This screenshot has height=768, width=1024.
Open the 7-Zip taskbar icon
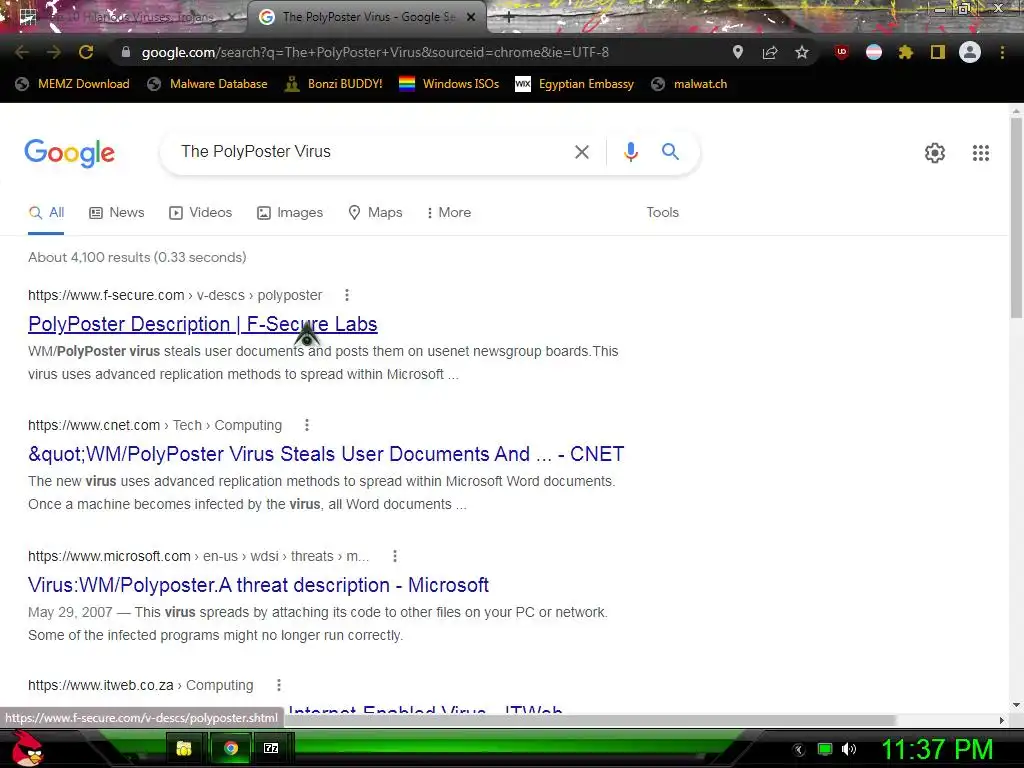coord(271,748)
